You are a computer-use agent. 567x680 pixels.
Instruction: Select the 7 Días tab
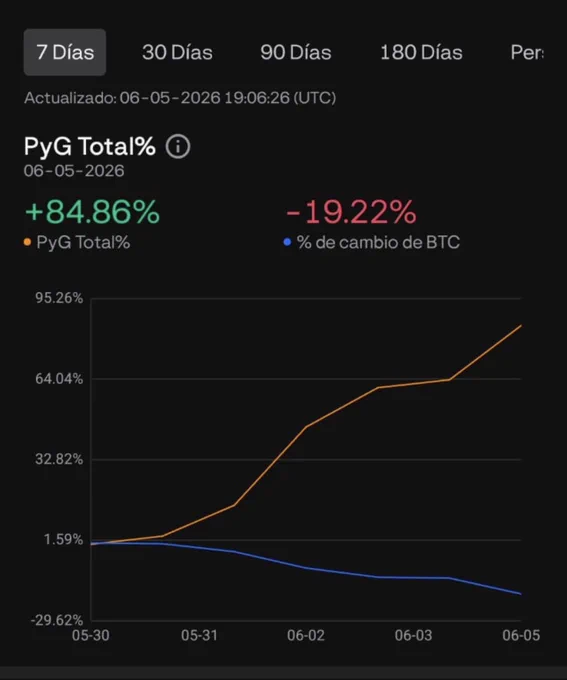65,52
